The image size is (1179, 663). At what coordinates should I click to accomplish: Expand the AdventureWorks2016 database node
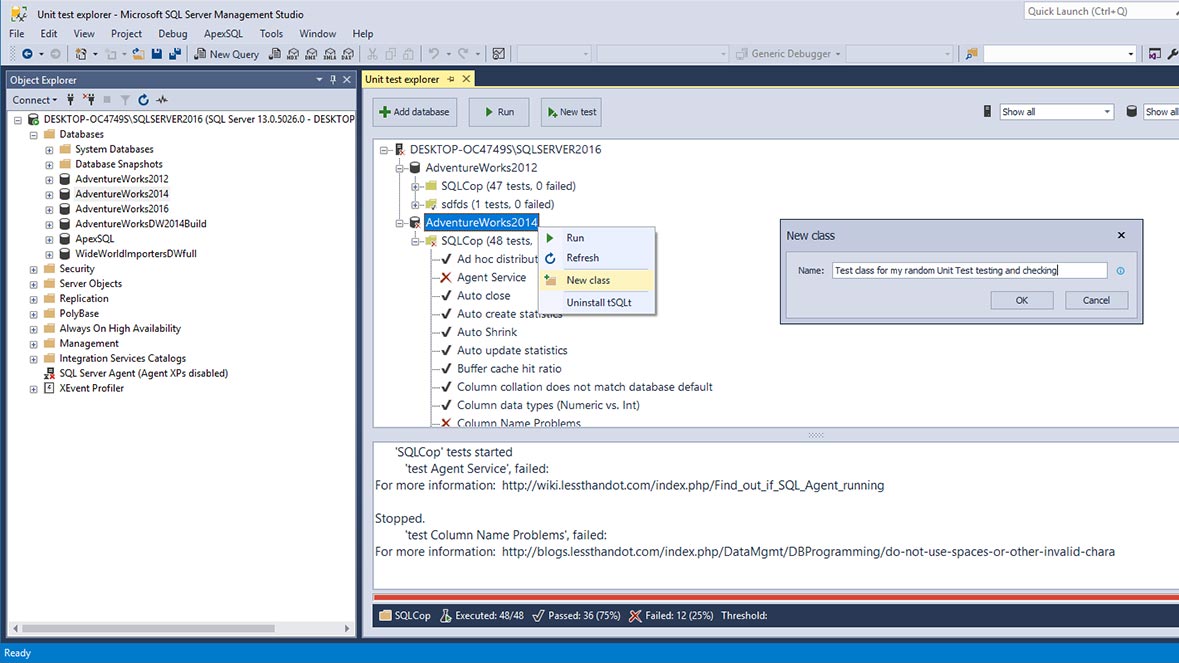tap(49, 210)
